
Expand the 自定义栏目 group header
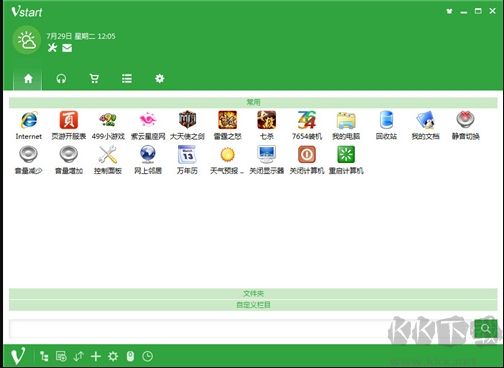click(253, 305)
